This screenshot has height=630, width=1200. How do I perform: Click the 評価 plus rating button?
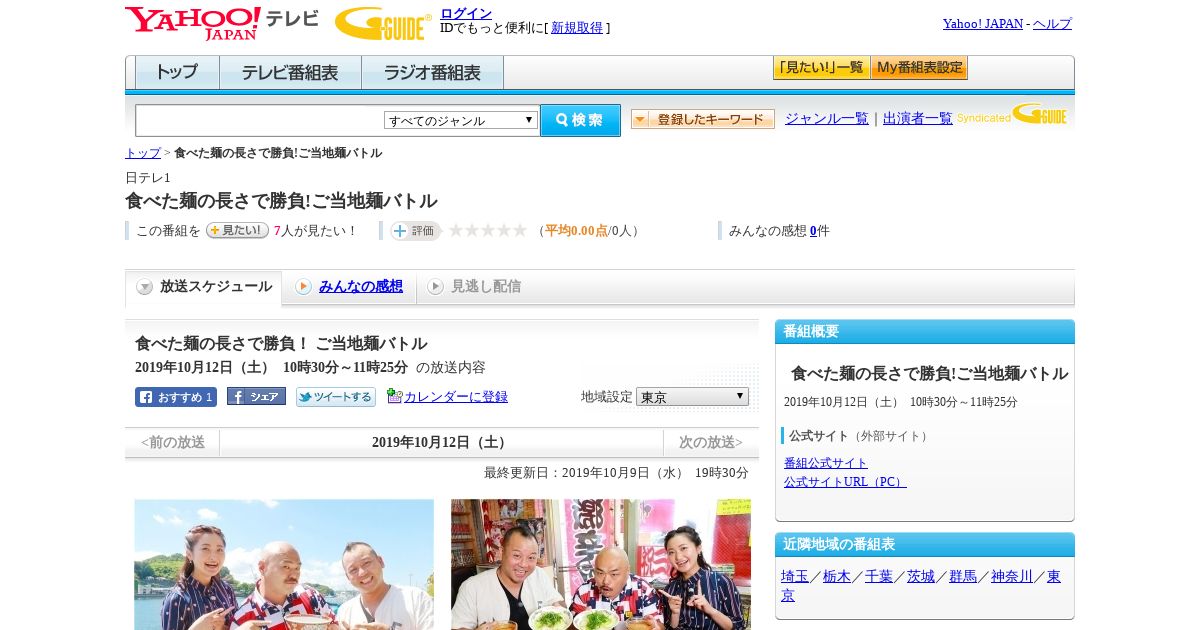416,231
